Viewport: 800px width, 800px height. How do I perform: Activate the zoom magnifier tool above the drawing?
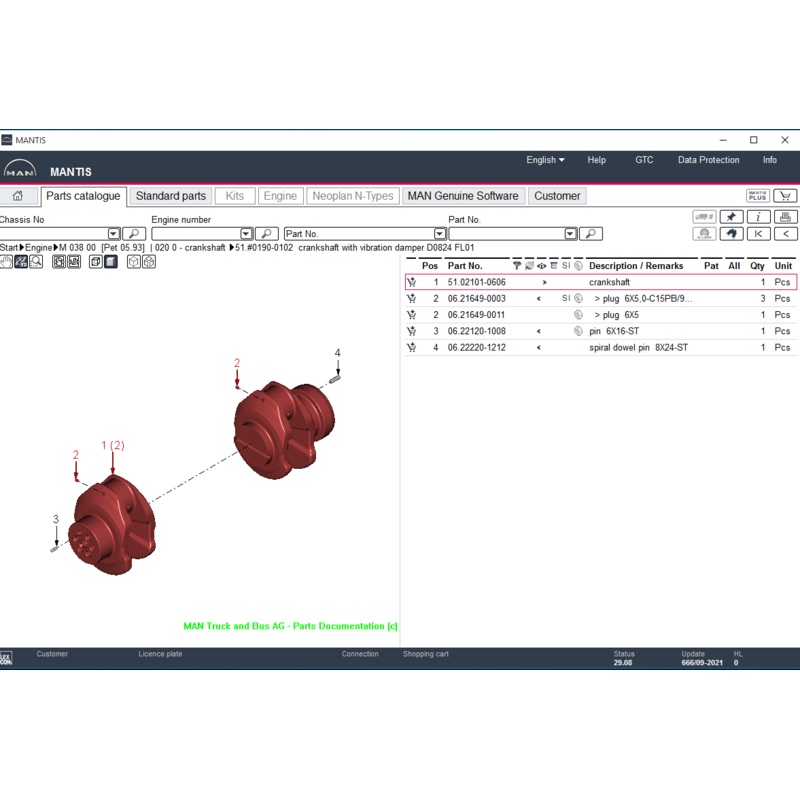point(36,262)
